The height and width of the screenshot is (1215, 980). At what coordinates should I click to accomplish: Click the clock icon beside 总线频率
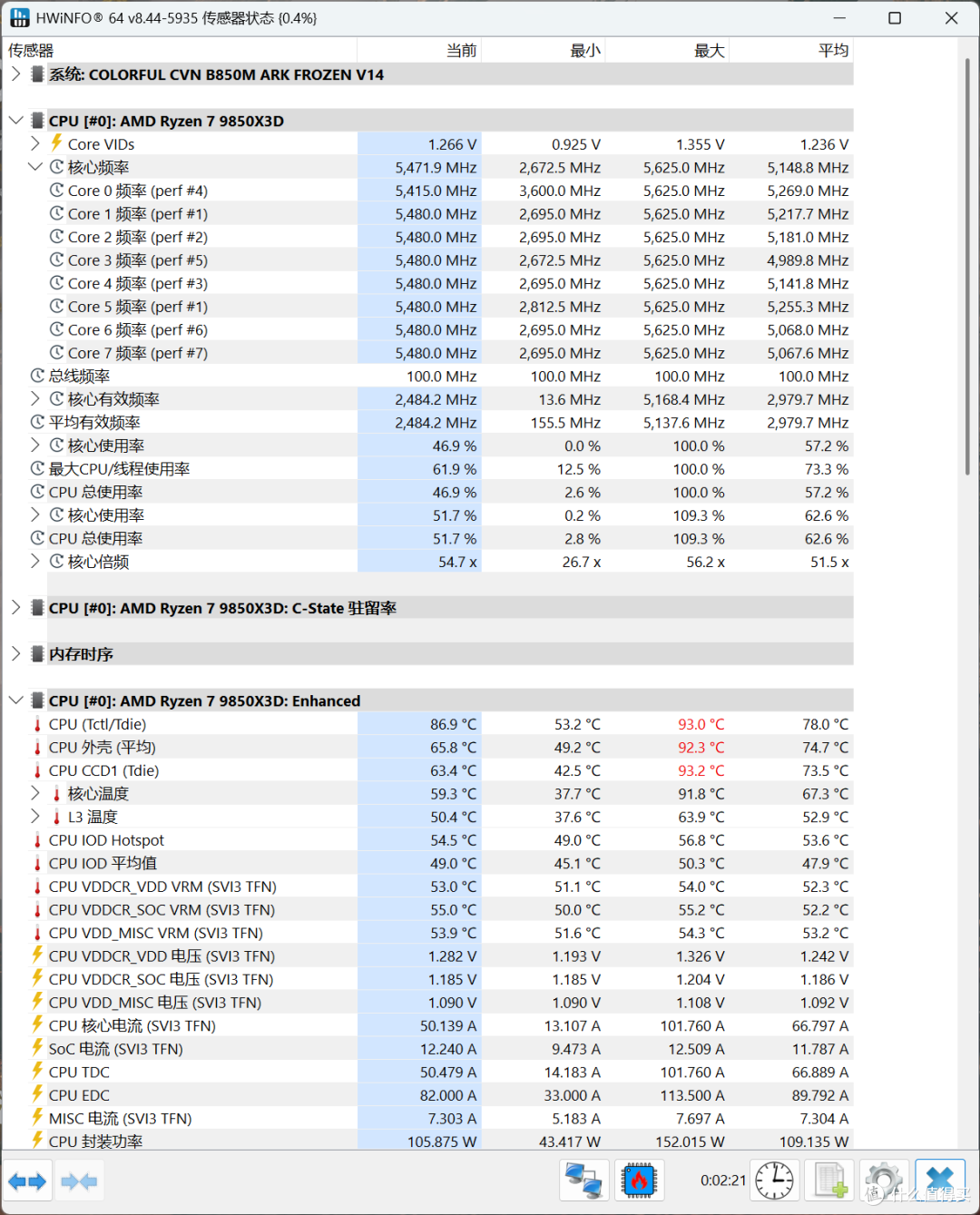[x=37, y=376]
